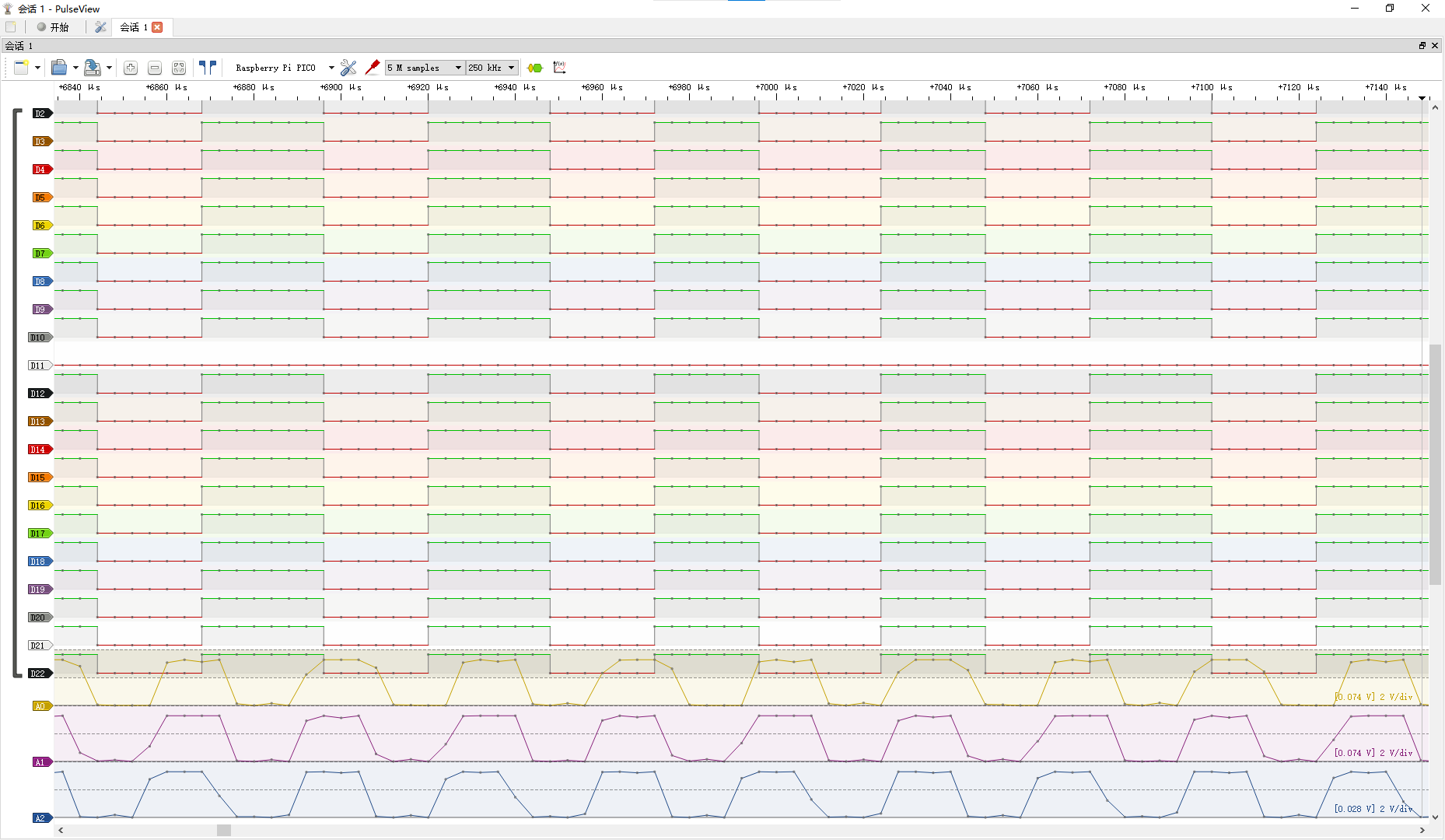This screenshot has width=1445, height=840.
Task: Open the file using folder icon
Action: point(59,68)
